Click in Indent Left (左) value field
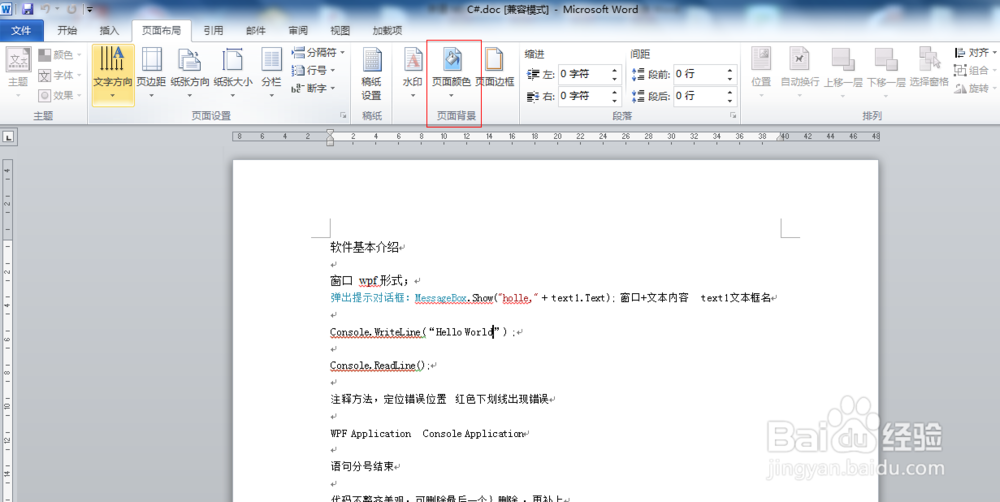Viewport: 1000px width, 502px height. (x=583, y=74)
